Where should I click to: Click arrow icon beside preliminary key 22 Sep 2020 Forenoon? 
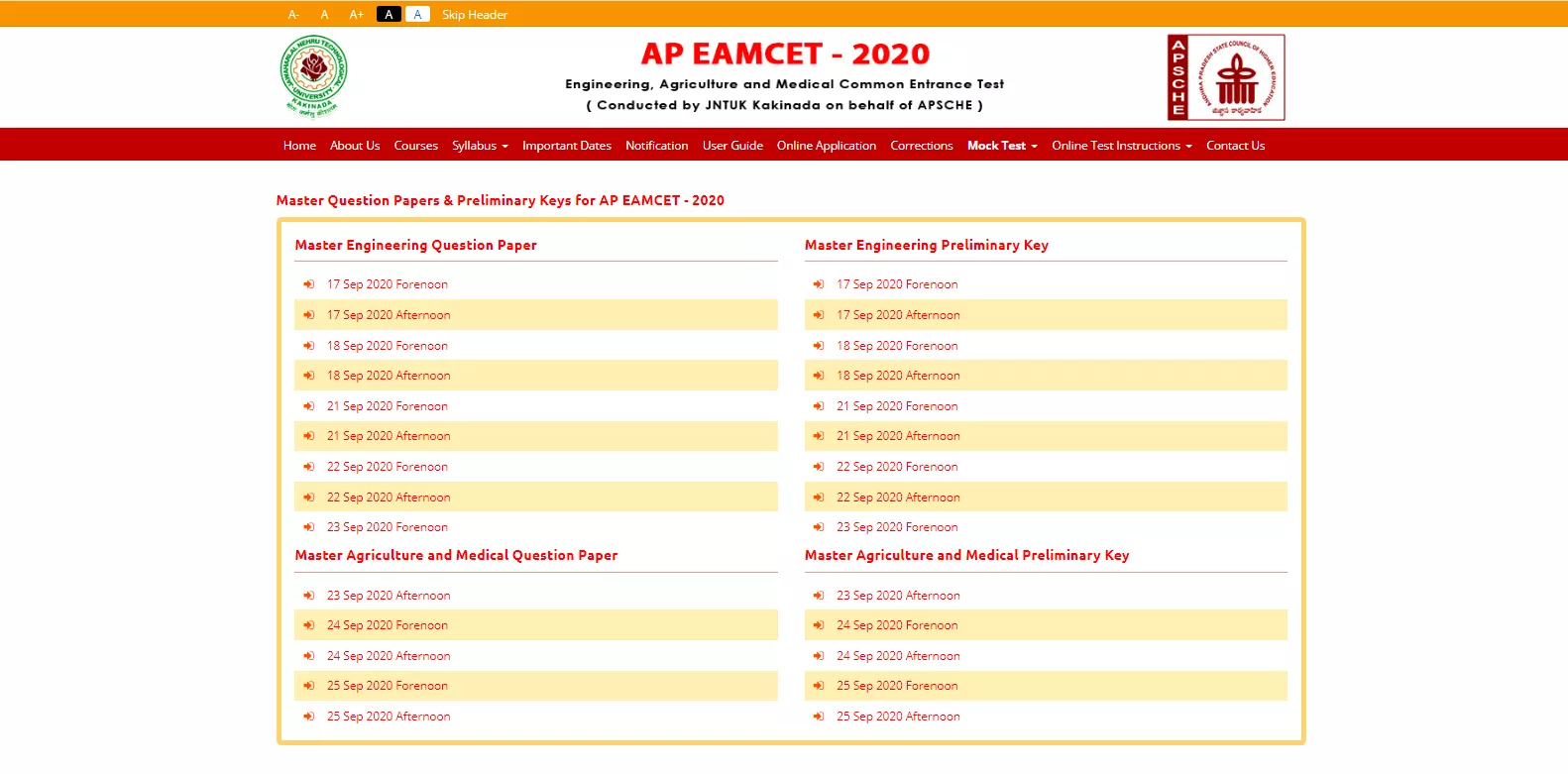pyautogui.click(x=819, y=467)
